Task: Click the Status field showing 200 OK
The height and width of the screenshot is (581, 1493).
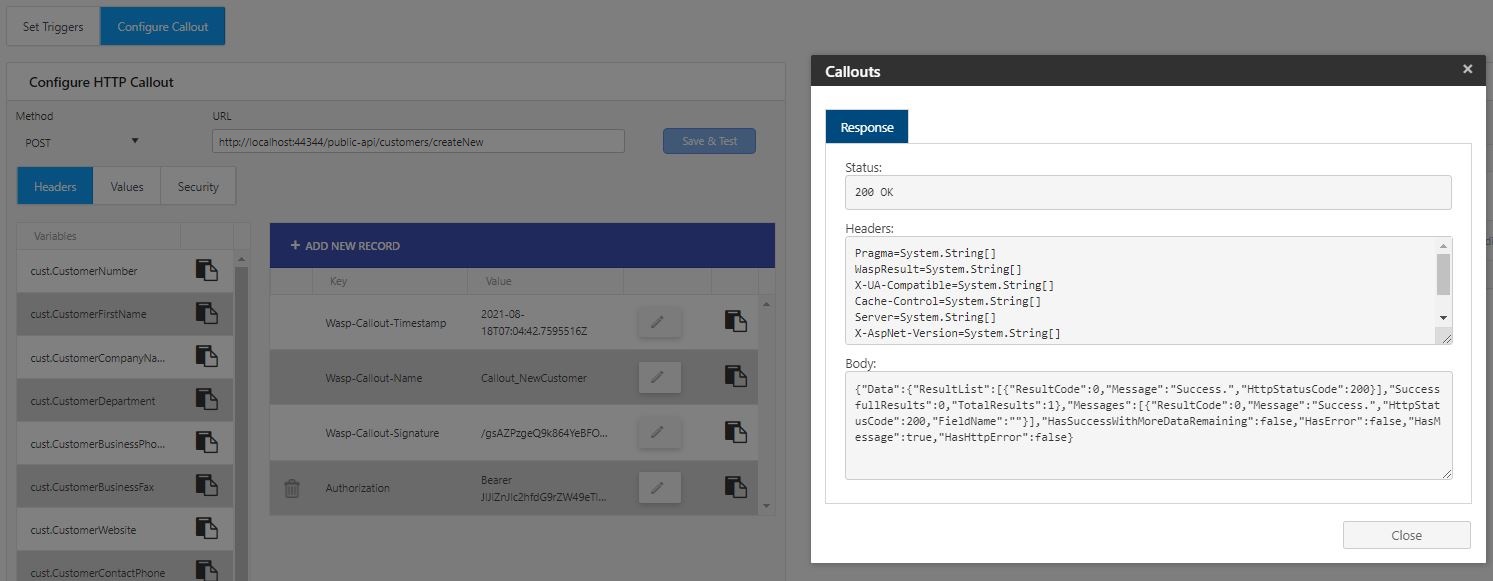Action: (x=1148, y=192)
